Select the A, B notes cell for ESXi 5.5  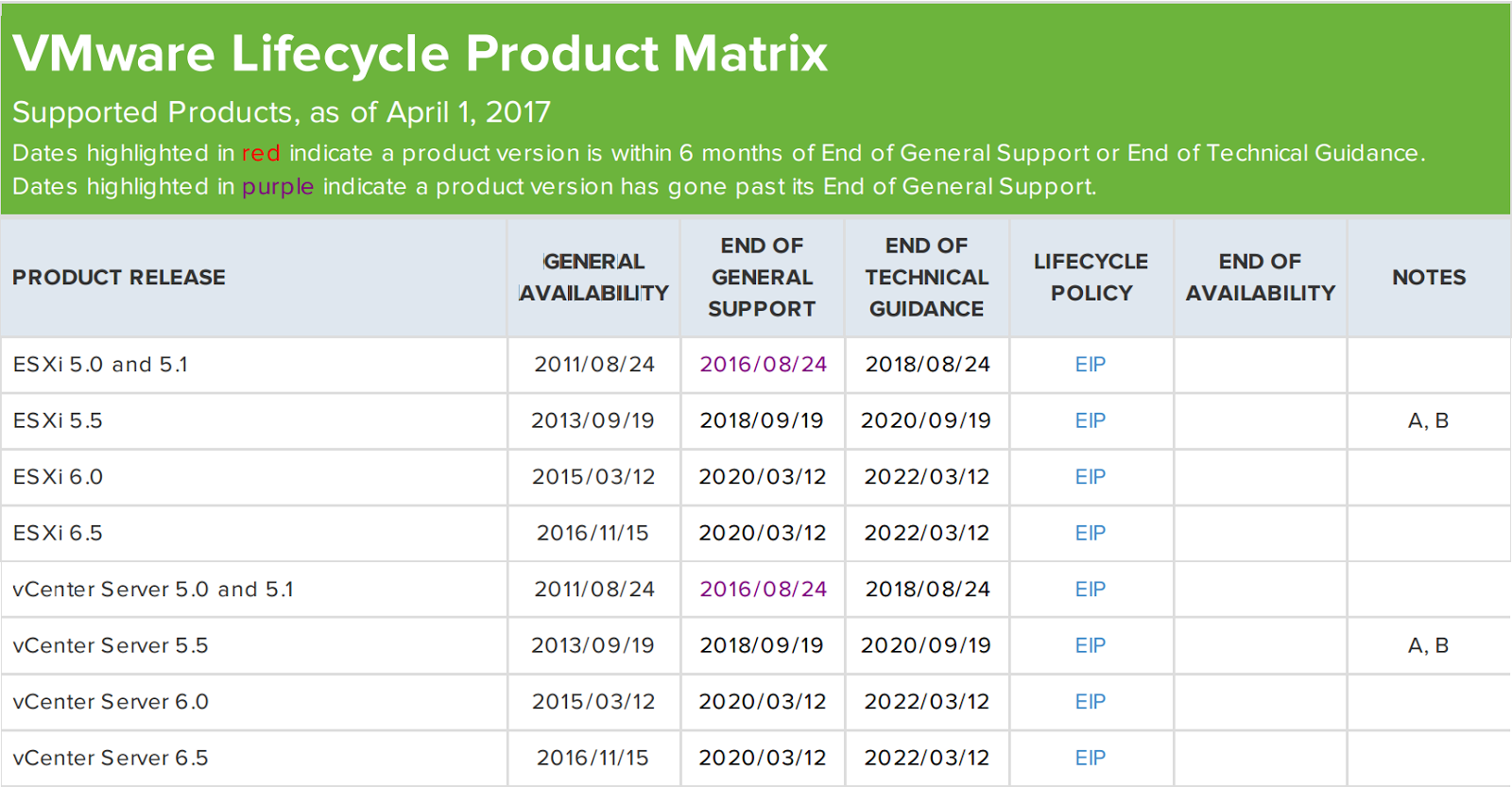point(1428,421)
